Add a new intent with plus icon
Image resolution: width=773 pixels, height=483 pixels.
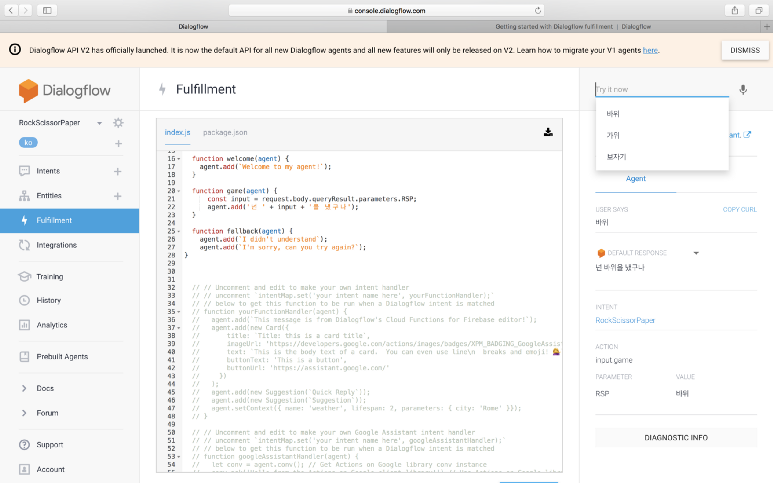click(x=118, y=171)
